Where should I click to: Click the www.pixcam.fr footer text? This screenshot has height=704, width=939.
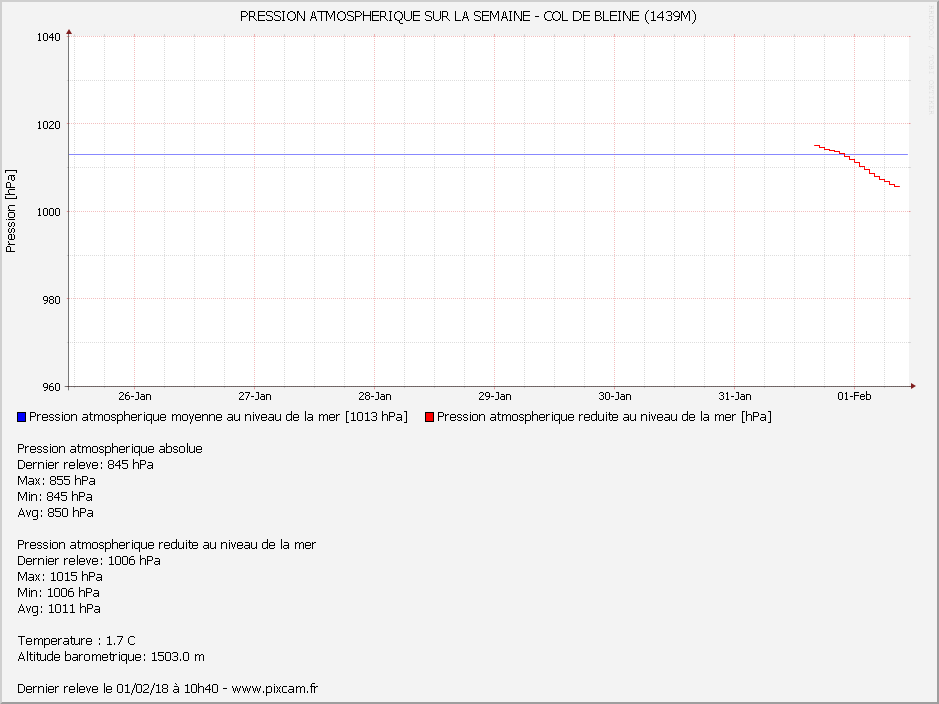(274, 689)
